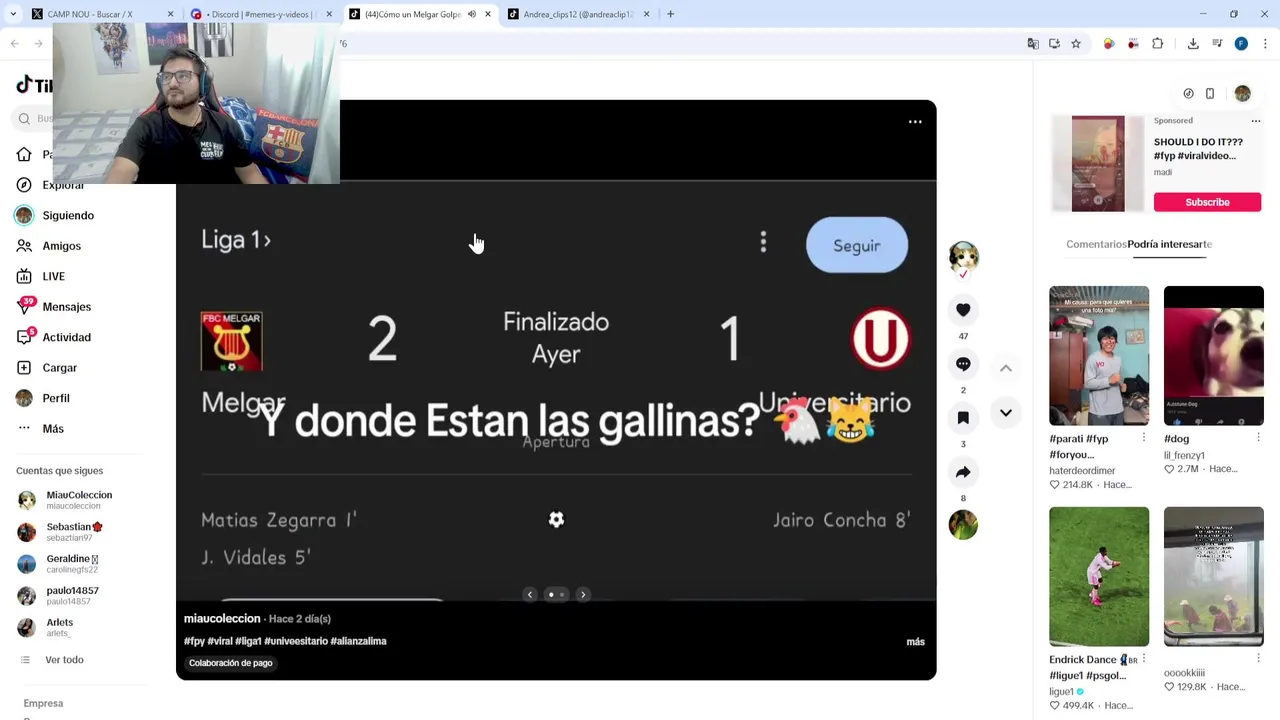Switch to the Comentarios tab

click(x=1096, y=244)
